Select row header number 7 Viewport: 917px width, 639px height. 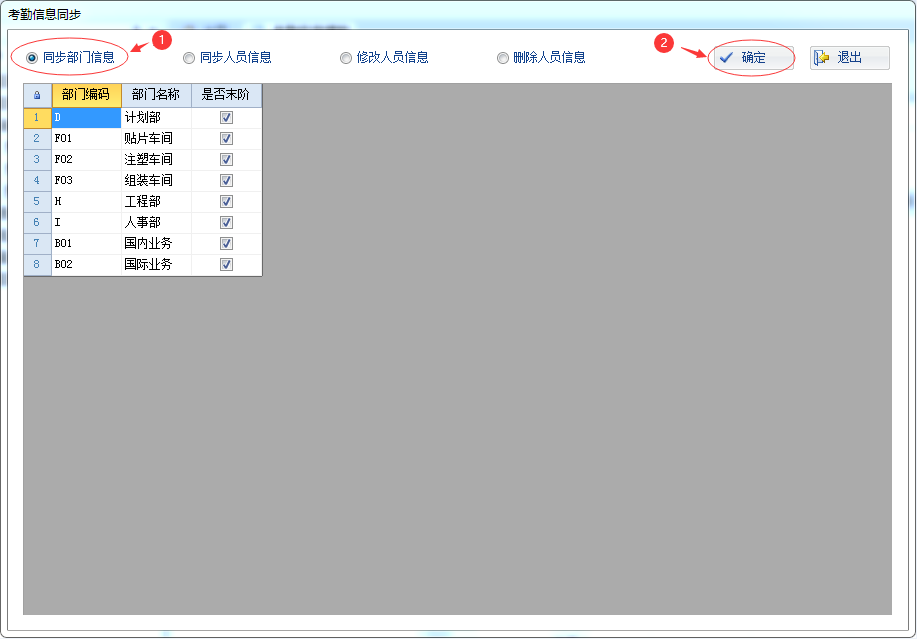[x=37, y=244]
